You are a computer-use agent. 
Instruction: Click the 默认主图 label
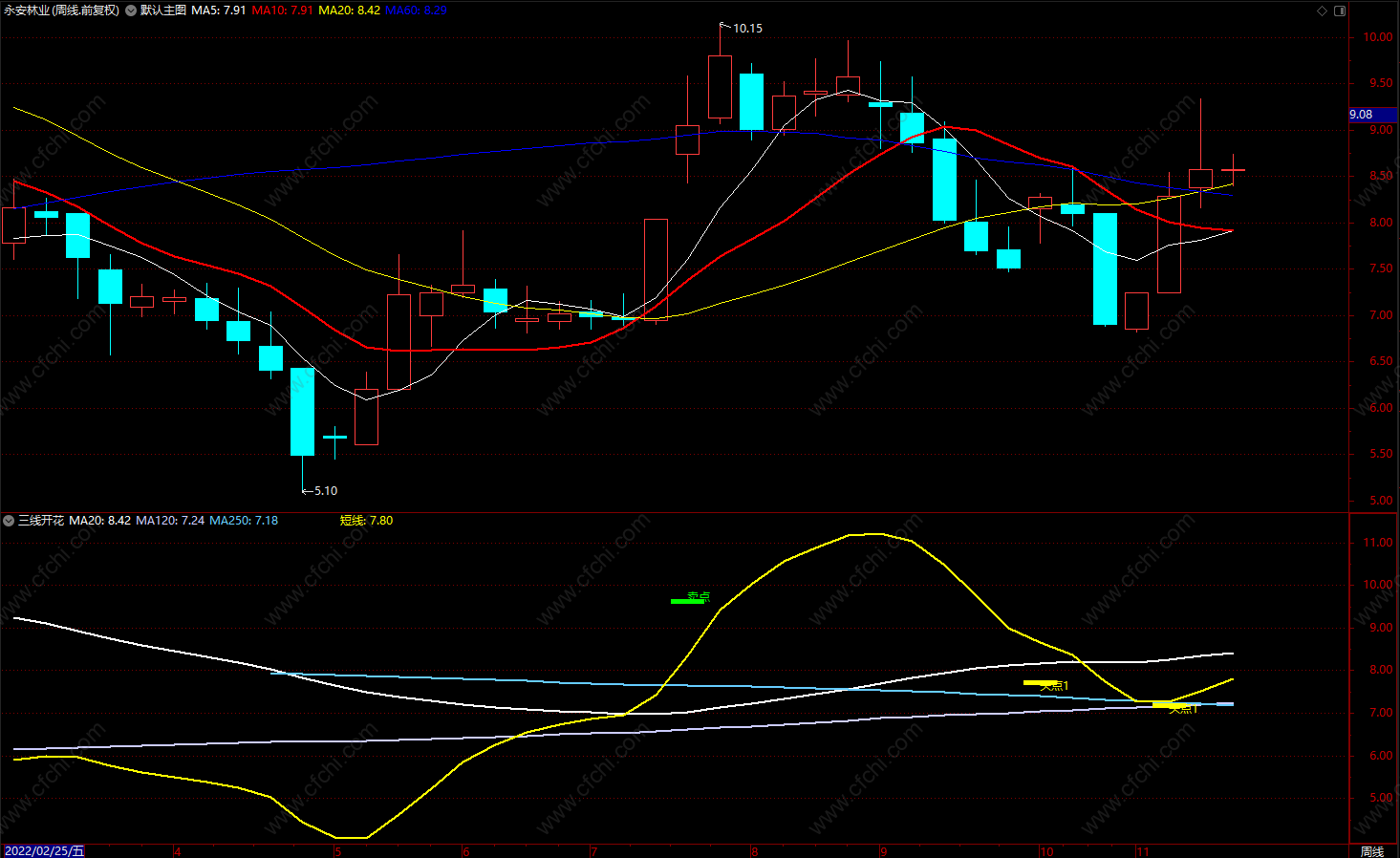click(163, 11)
